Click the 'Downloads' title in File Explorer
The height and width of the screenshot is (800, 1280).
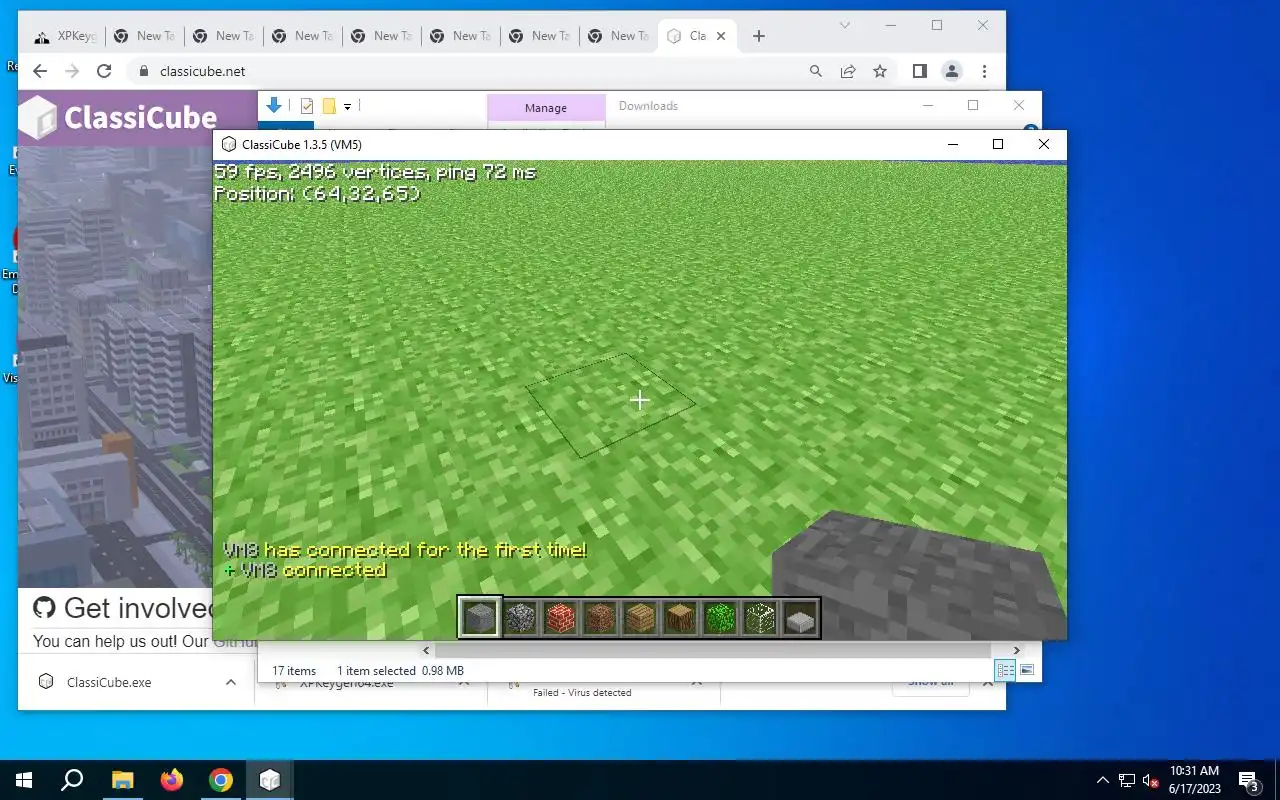pos(648,106)
